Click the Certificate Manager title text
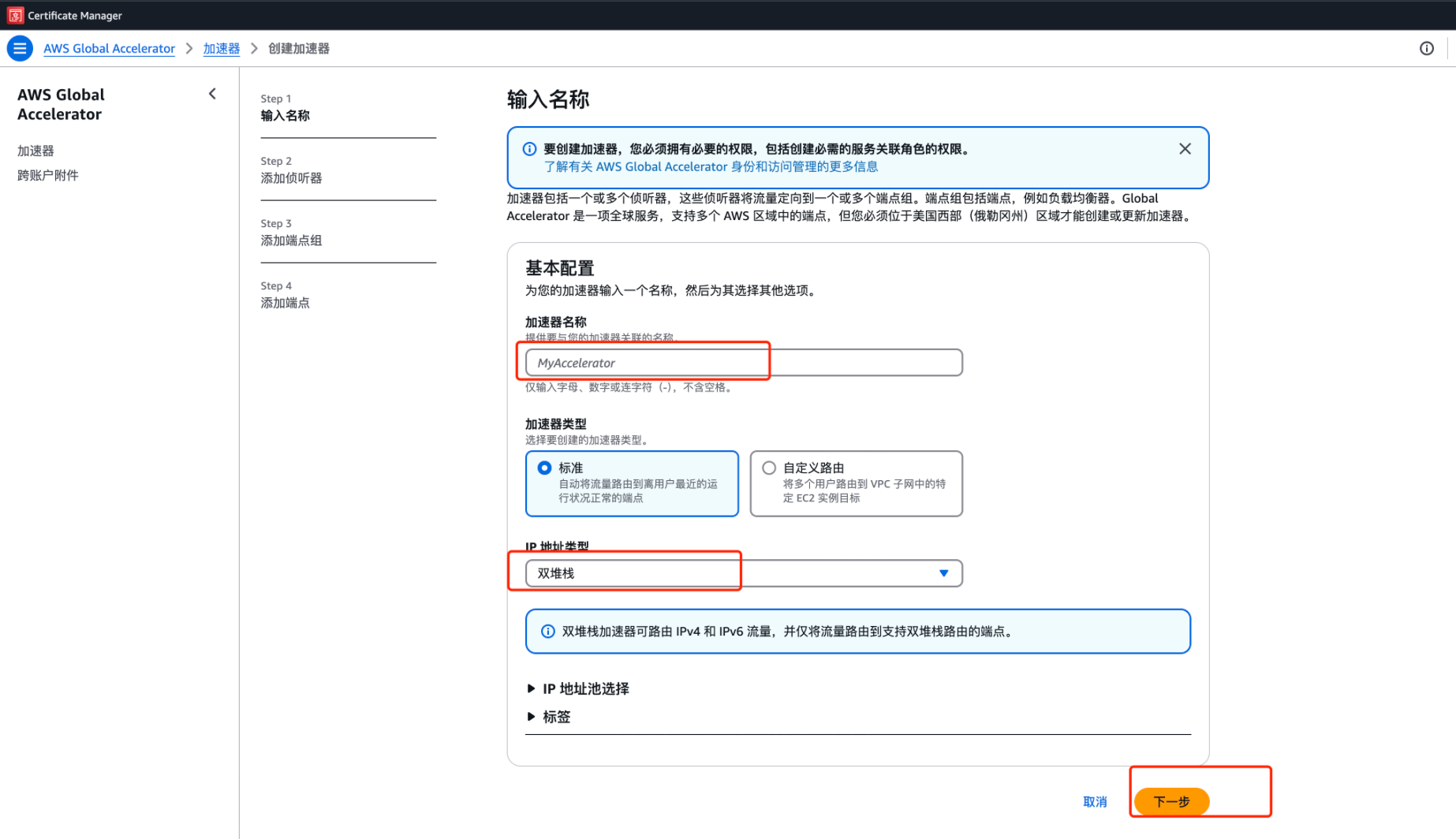The width and height of the screenshot is (1456, 839). tap(75, 15)
